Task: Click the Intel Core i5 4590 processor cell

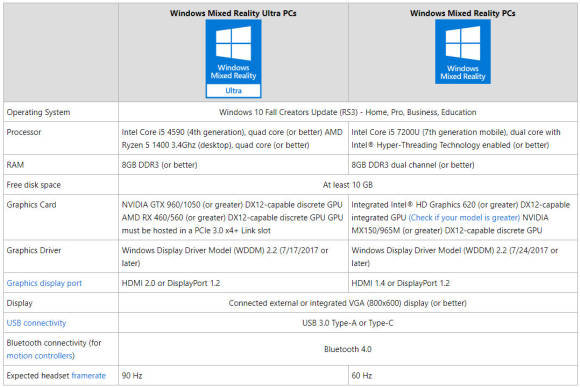Action: (233, 138)
